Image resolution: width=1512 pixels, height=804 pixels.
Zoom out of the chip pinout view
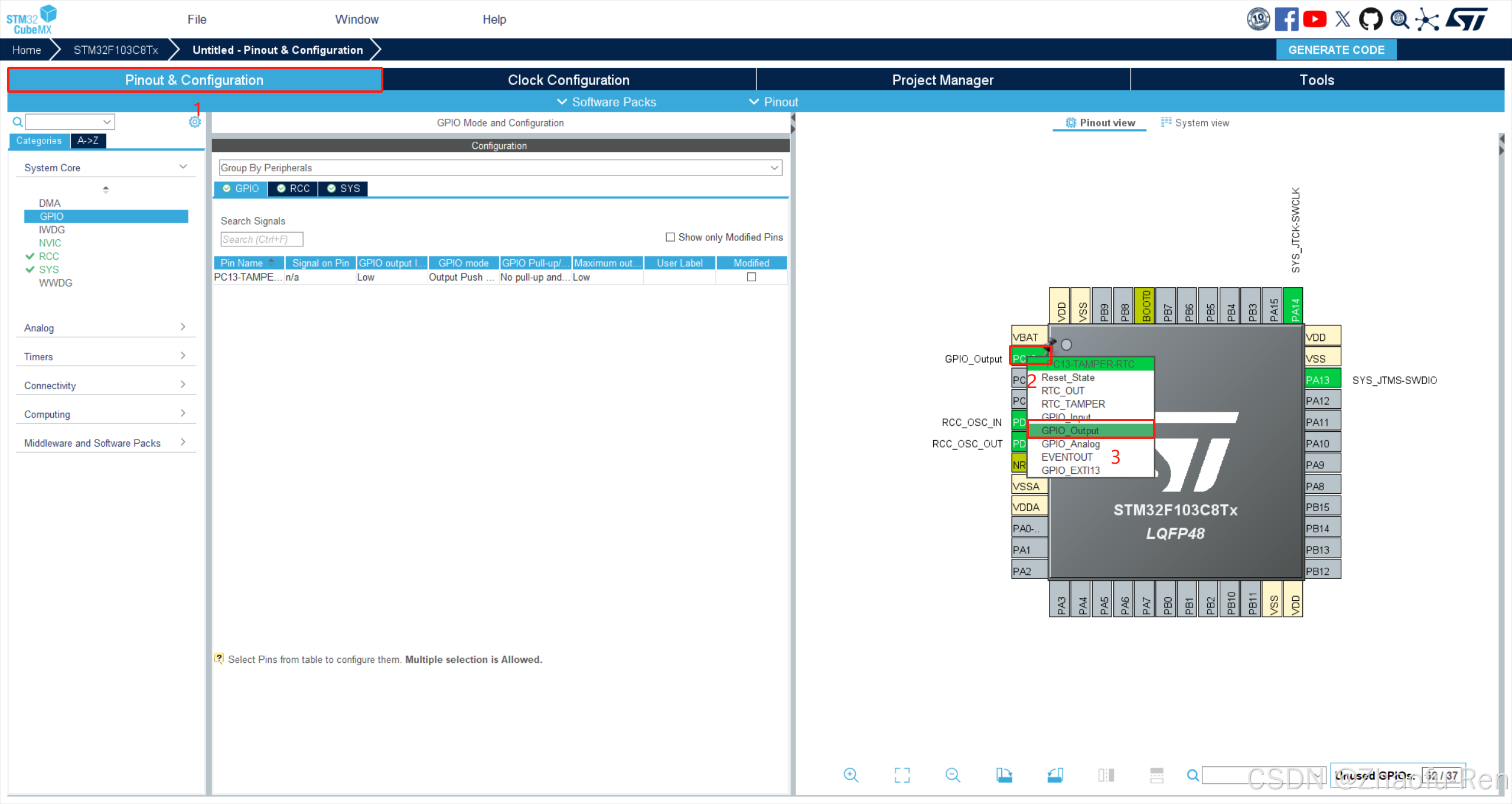click(953, 775)
